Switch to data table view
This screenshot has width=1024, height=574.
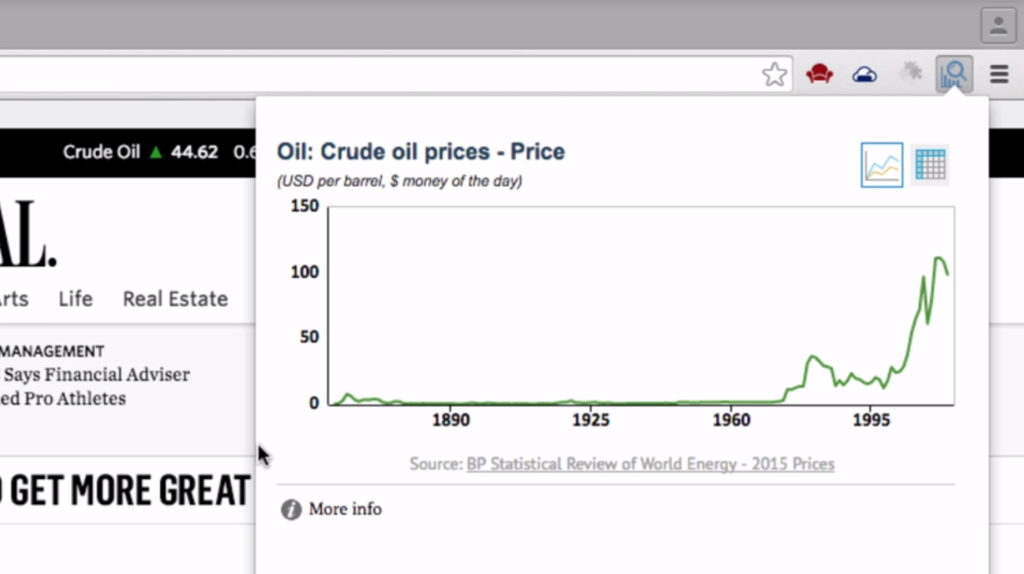(x=930, y=165)
